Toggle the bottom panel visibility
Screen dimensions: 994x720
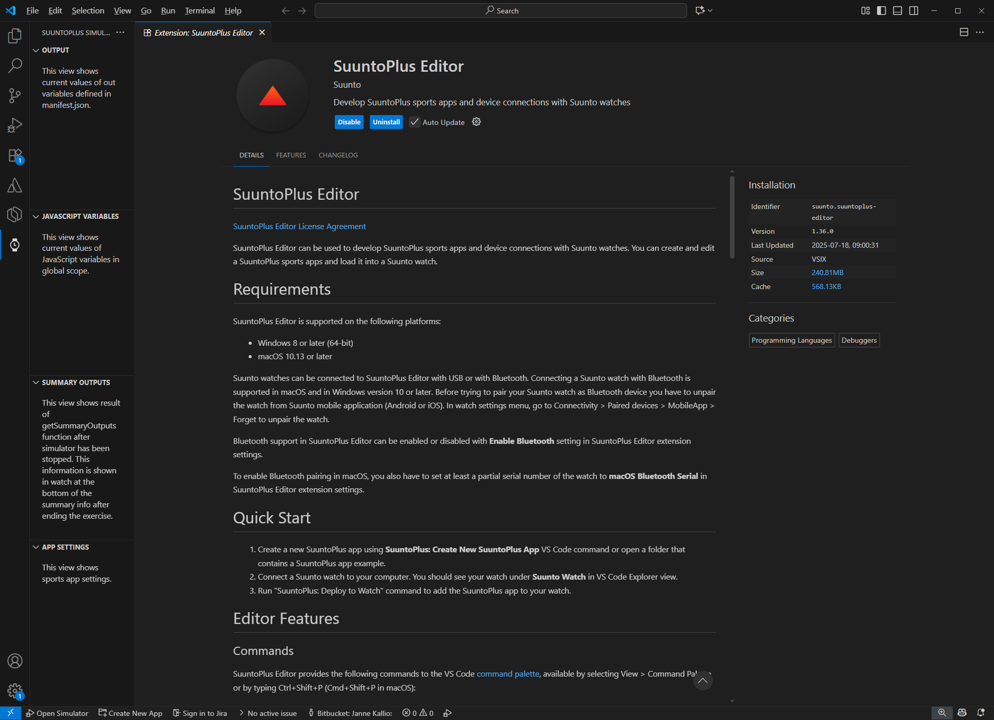click(x=897, y=11)
